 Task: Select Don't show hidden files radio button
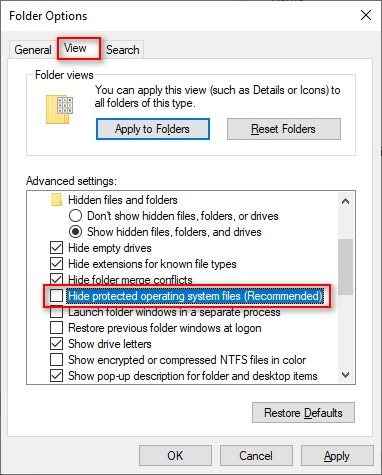point(75,216)
